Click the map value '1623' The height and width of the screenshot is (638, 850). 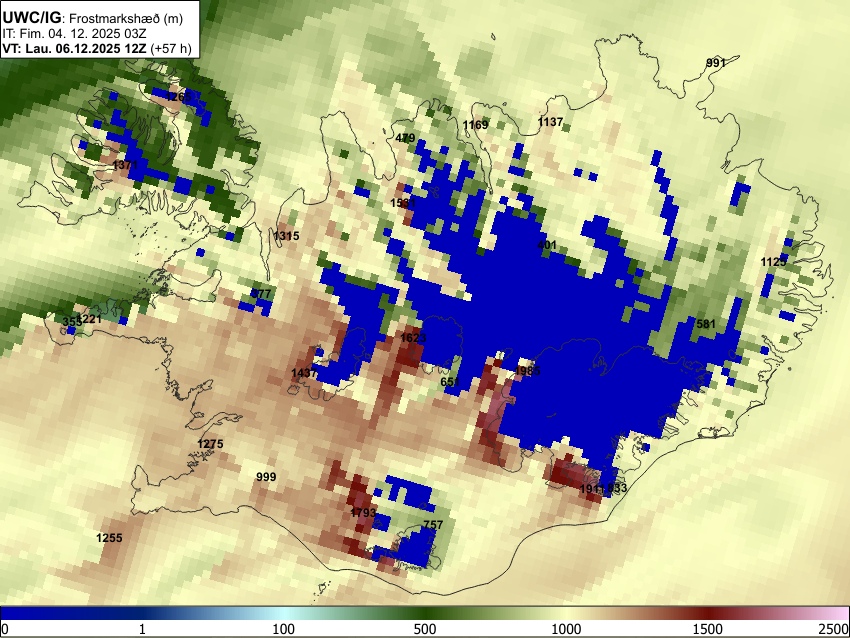click(x=413, y=338)
